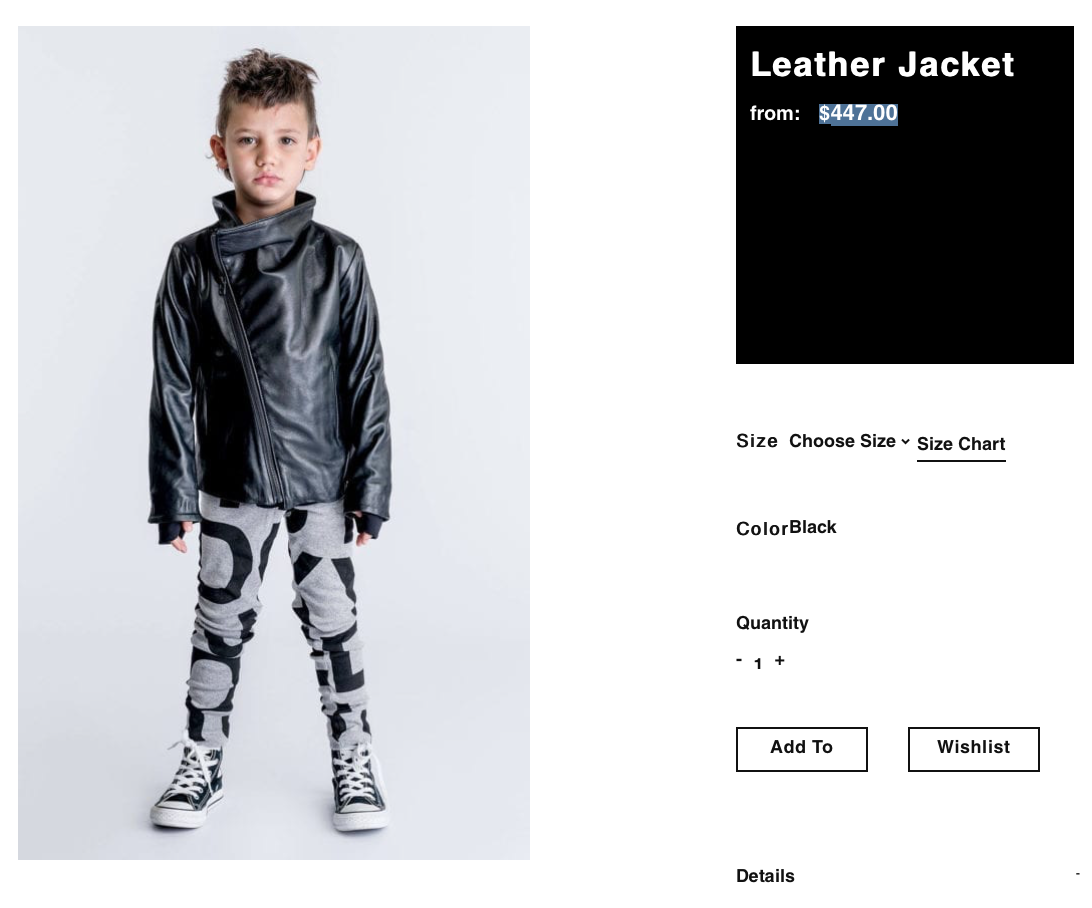Click the chevron arrow beside Choose Size
Screen dimensions: 1092x908
(x=905, y=441)
